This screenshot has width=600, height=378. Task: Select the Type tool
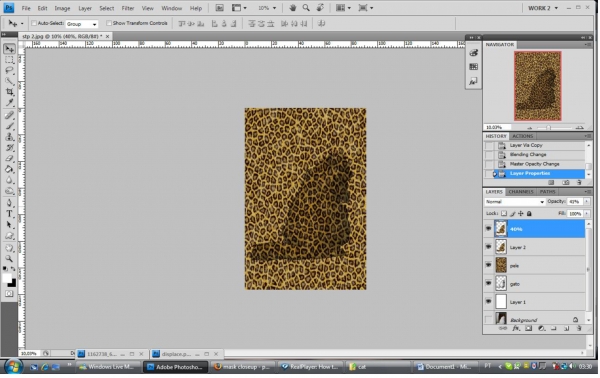9,214
